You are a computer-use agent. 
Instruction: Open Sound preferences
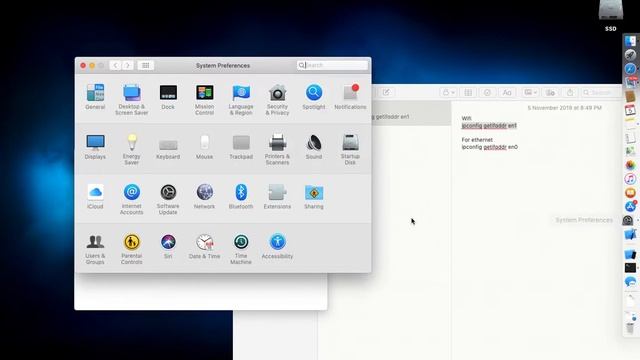point(314,147)
